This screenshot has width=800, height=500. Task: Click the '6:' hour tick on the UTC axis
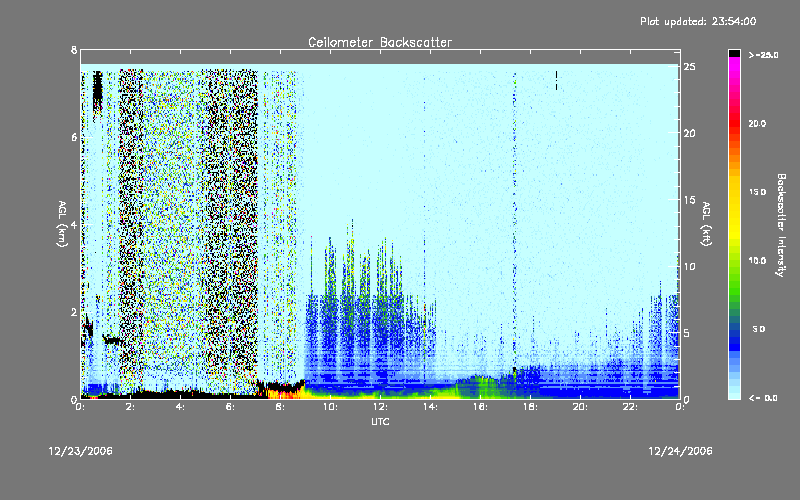pyautogui.click(x=231, y=407)
